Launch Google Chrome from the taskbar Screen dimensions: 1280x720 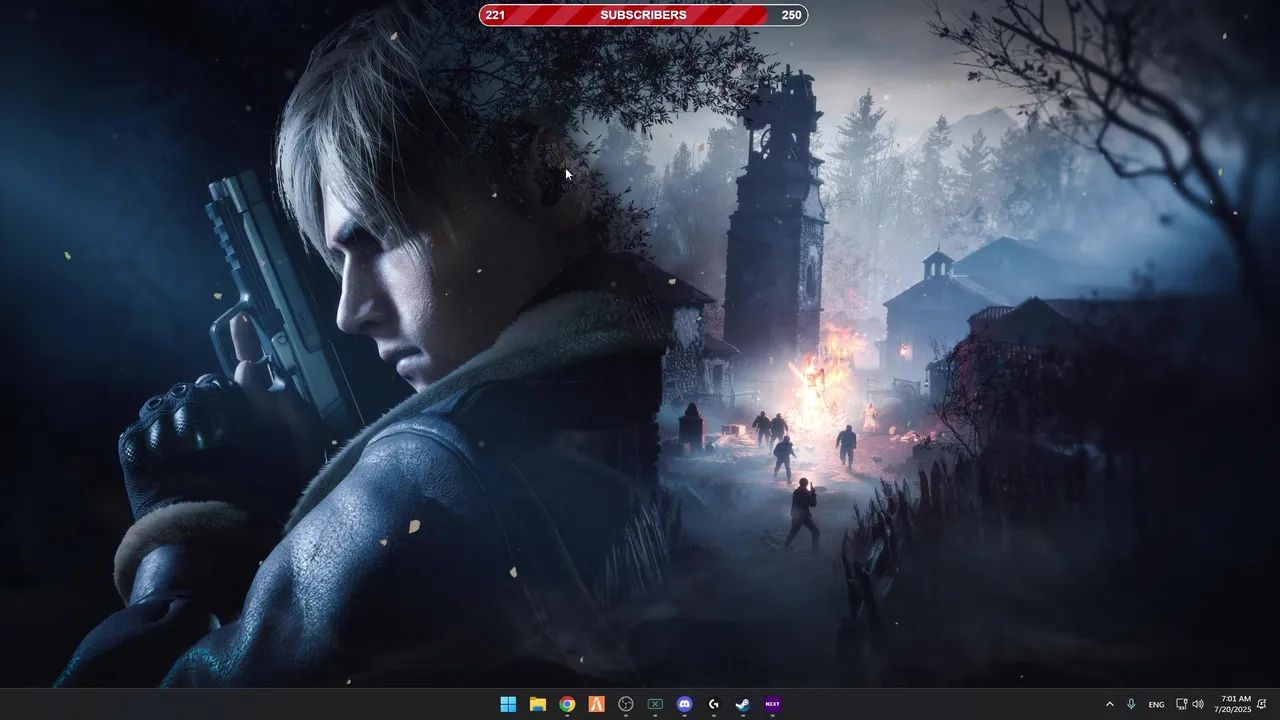click(567, 704)
